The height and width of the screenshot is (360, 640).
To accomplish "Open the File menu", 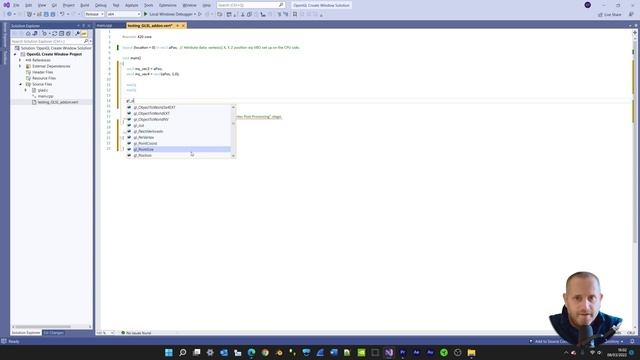I will [x=16, y=5].
